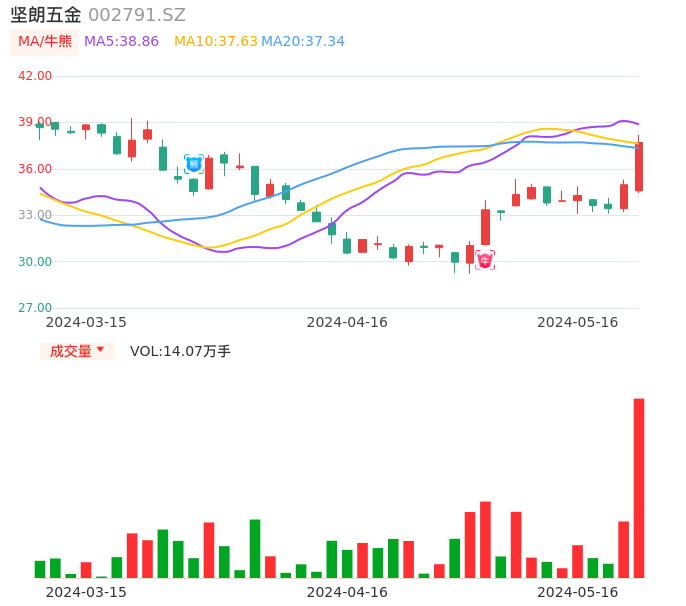
Task: Click the 42.00 price axis label
Action: [35, 76]
